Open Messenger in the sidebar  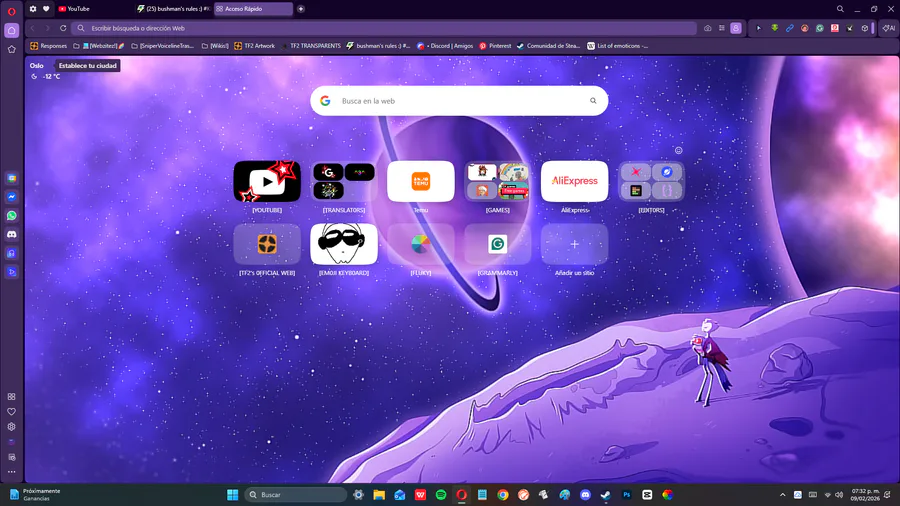(11, 197)
